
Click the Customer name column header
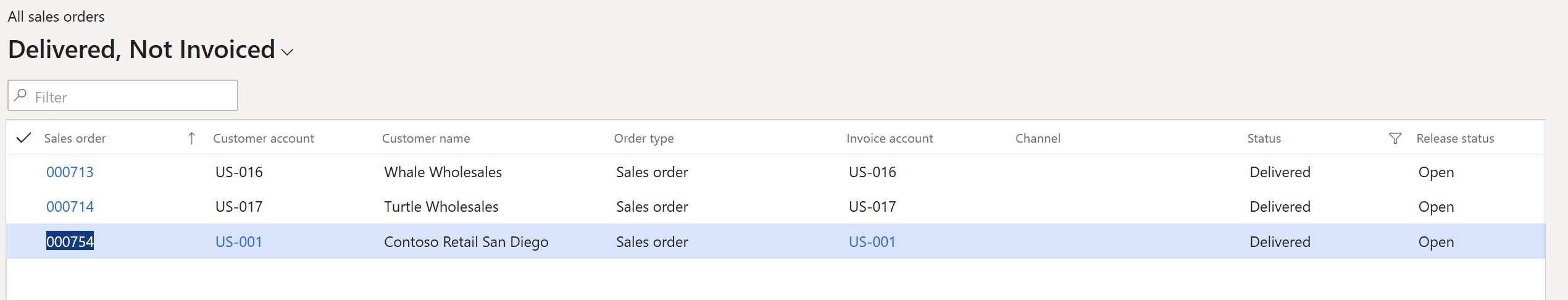coord(426,138)
